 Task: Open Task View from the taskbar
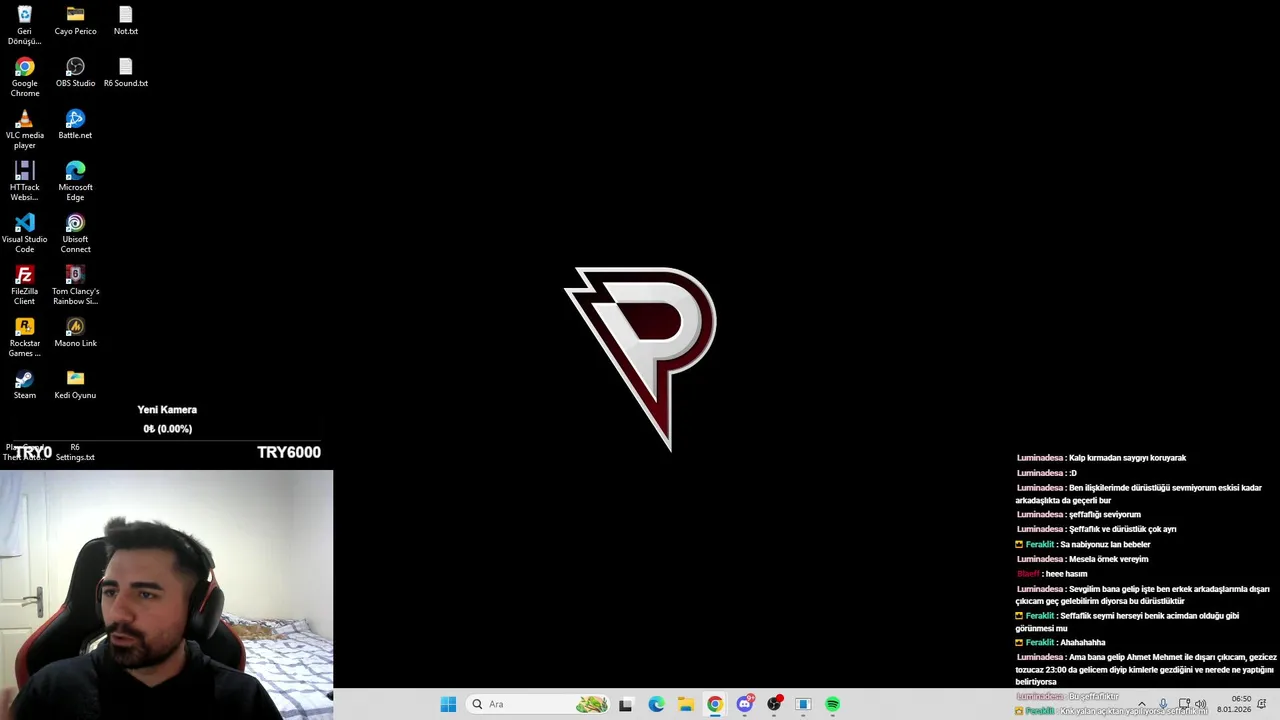coord(626,704)
